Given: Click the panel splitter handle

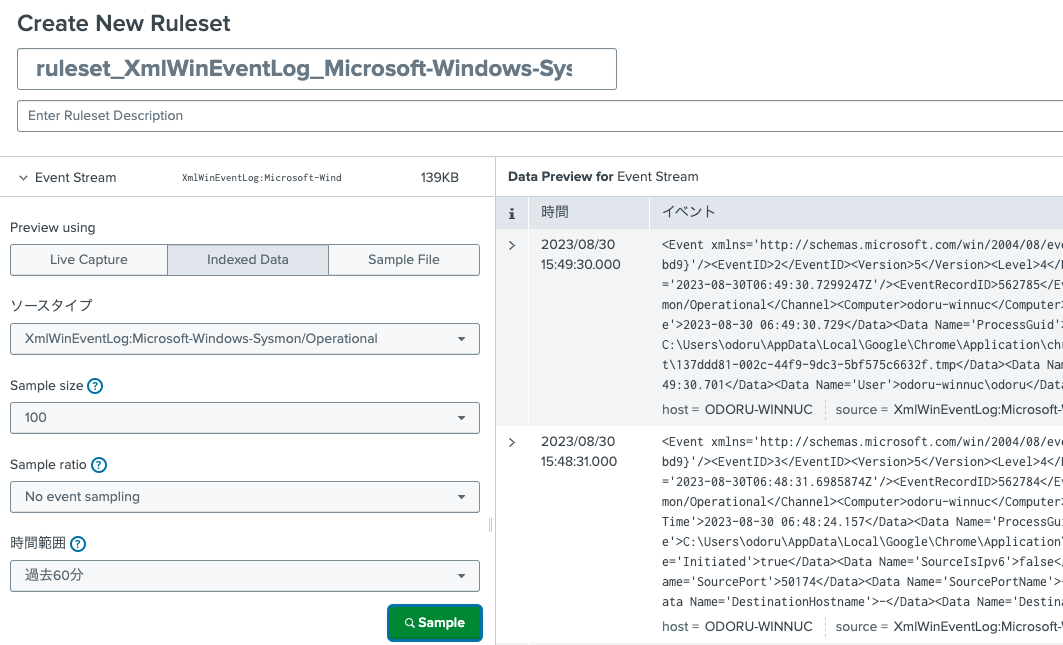Looking at the screenshot, I should tap(490, 525).
